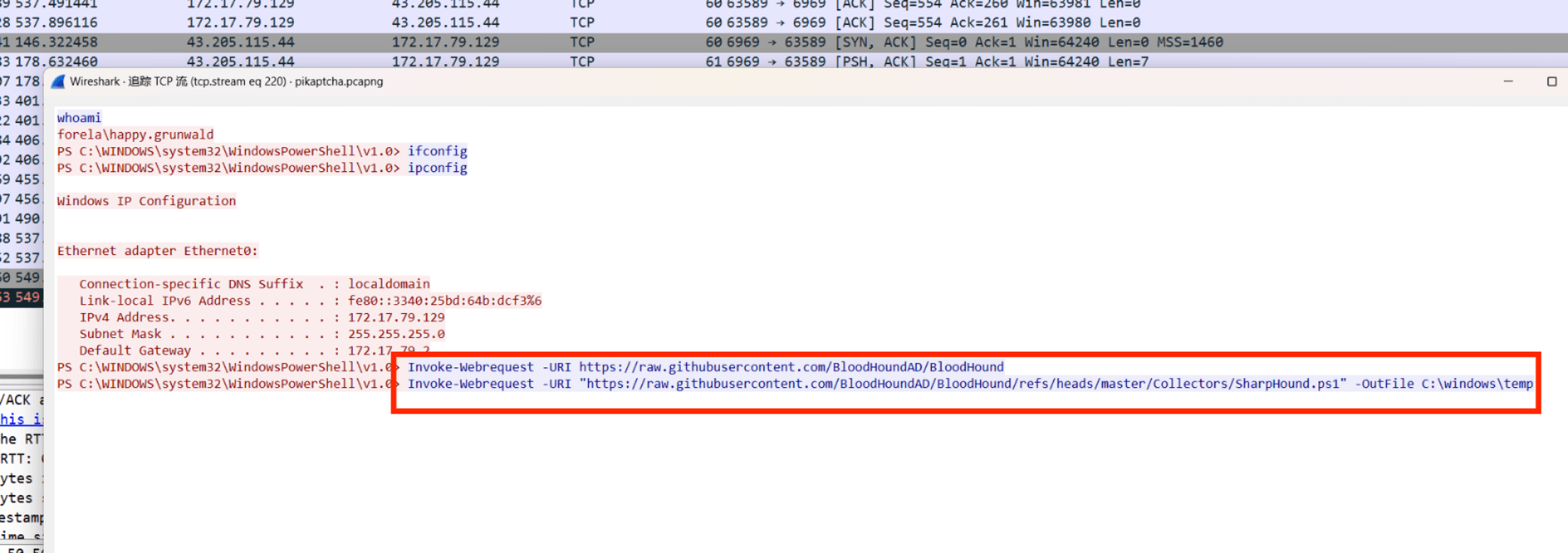This screenshot has width=1568, height=553.
Task: Minimize the Follow TCP Stream window
Action: [x=1508, y=81]
